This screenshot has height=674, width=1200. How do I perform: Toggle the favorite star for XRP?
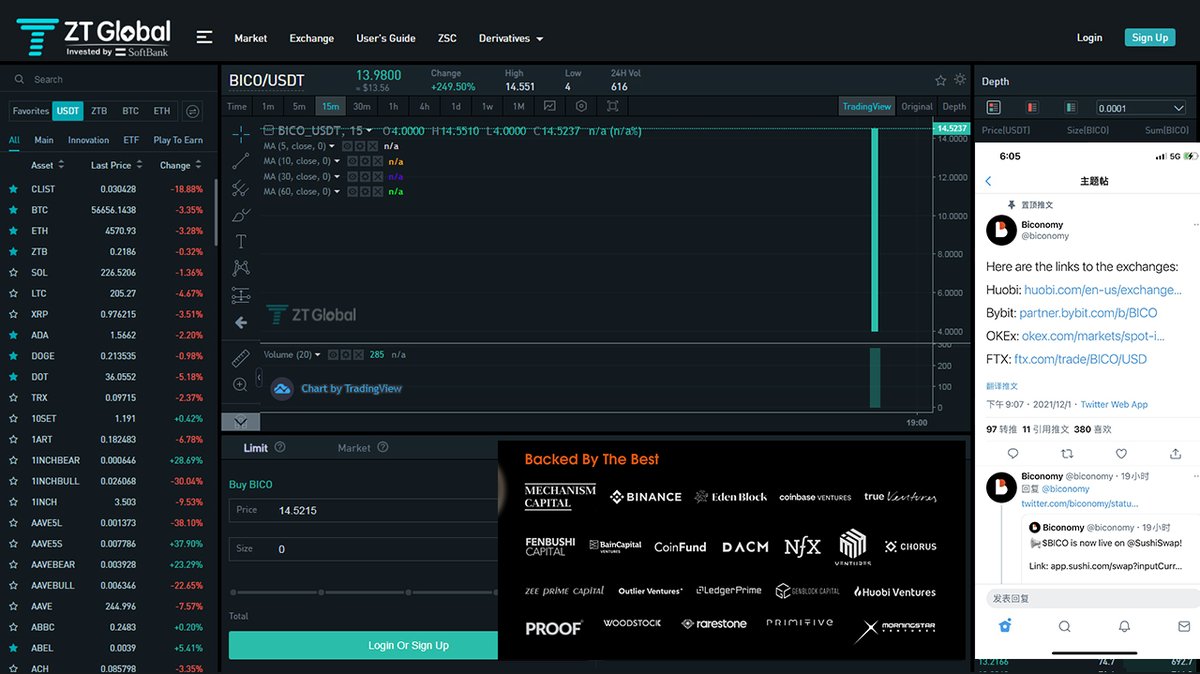coord(13,314)
